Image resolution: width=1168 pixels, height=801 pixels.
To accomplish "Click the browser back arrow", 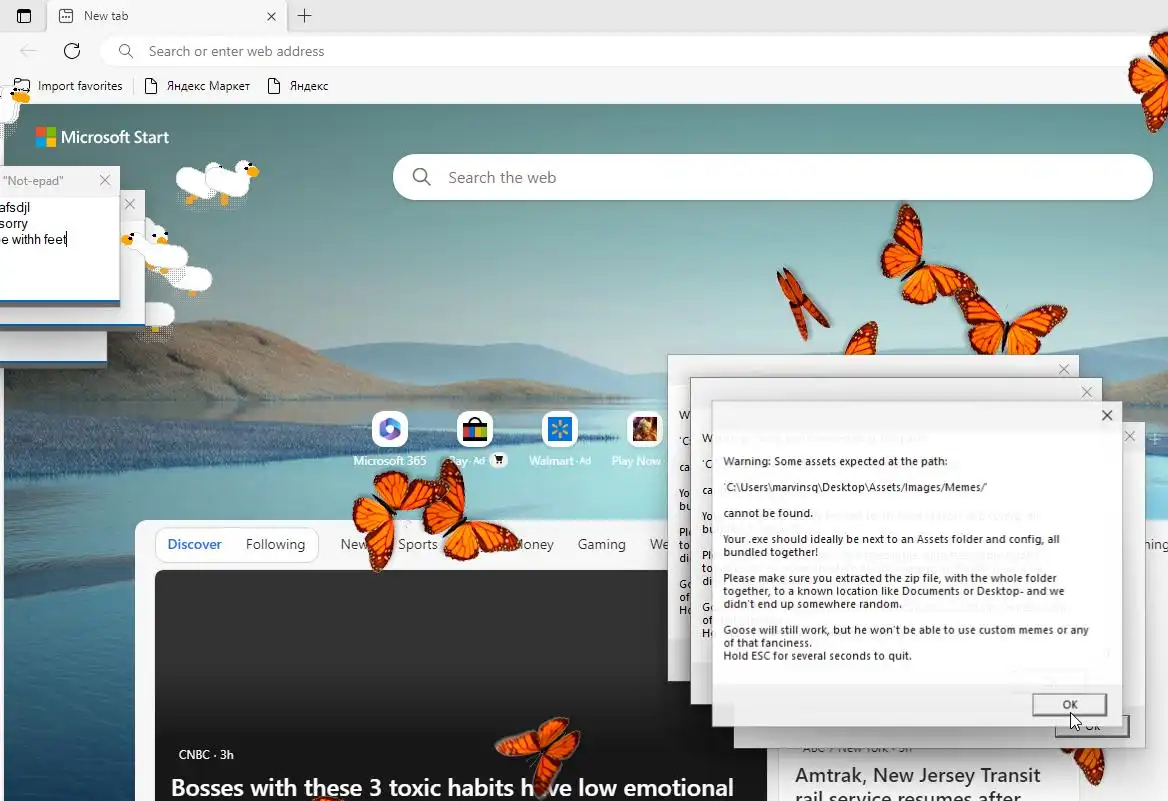I will [28, 51].
